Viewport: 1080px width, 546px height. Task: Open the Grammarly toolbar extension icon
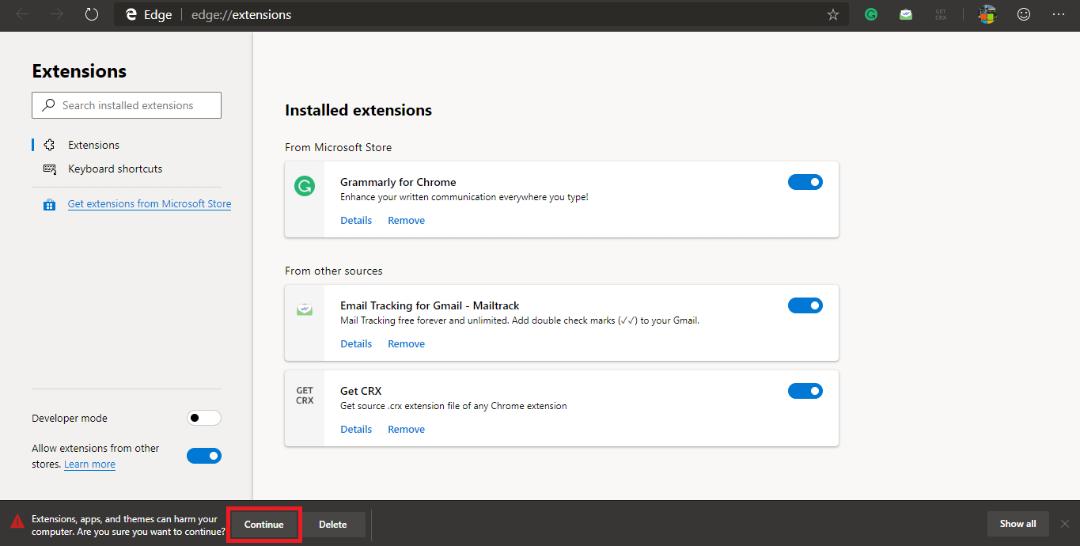tap(871, 14)
